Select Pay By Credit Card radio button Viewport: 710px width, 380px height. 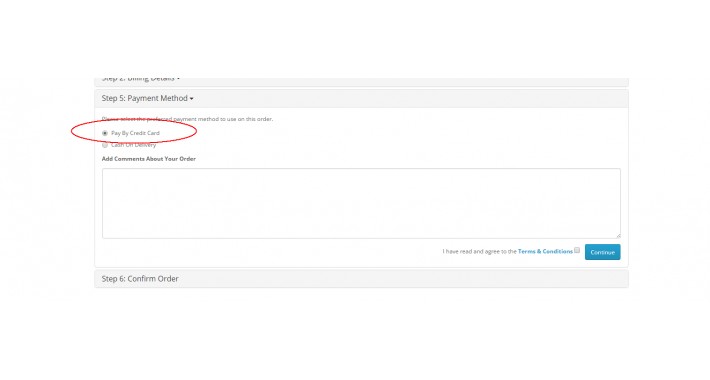click(x=105, y=133)
